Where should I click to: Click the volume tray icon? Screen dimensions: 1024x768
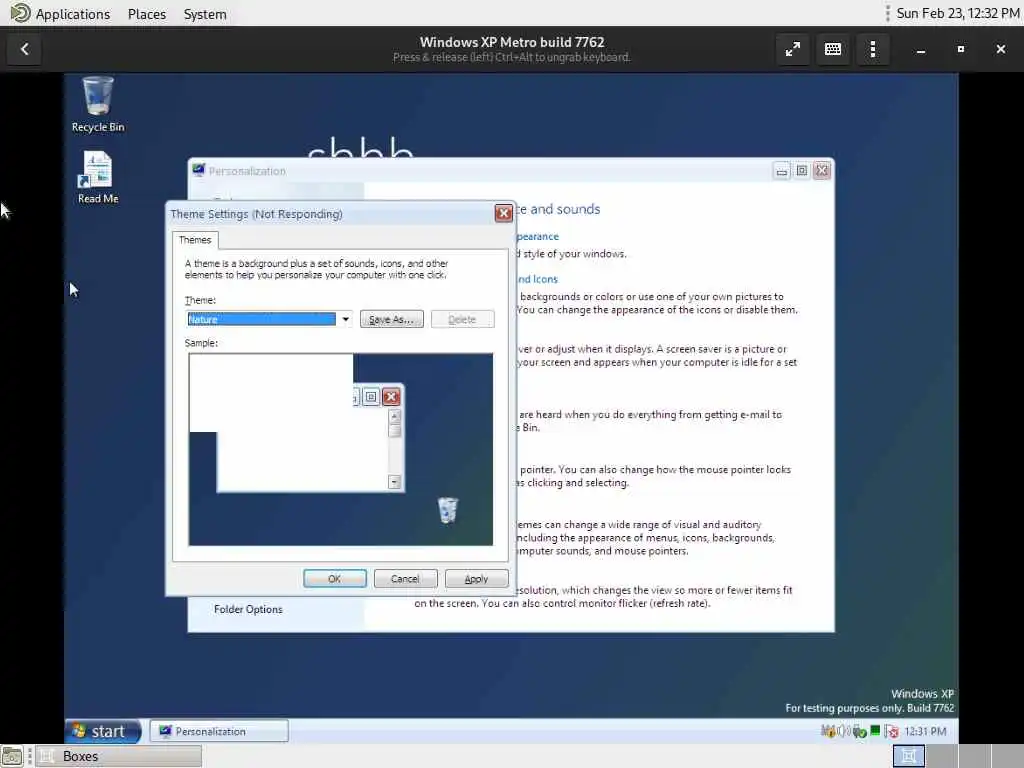pos(842,731)
